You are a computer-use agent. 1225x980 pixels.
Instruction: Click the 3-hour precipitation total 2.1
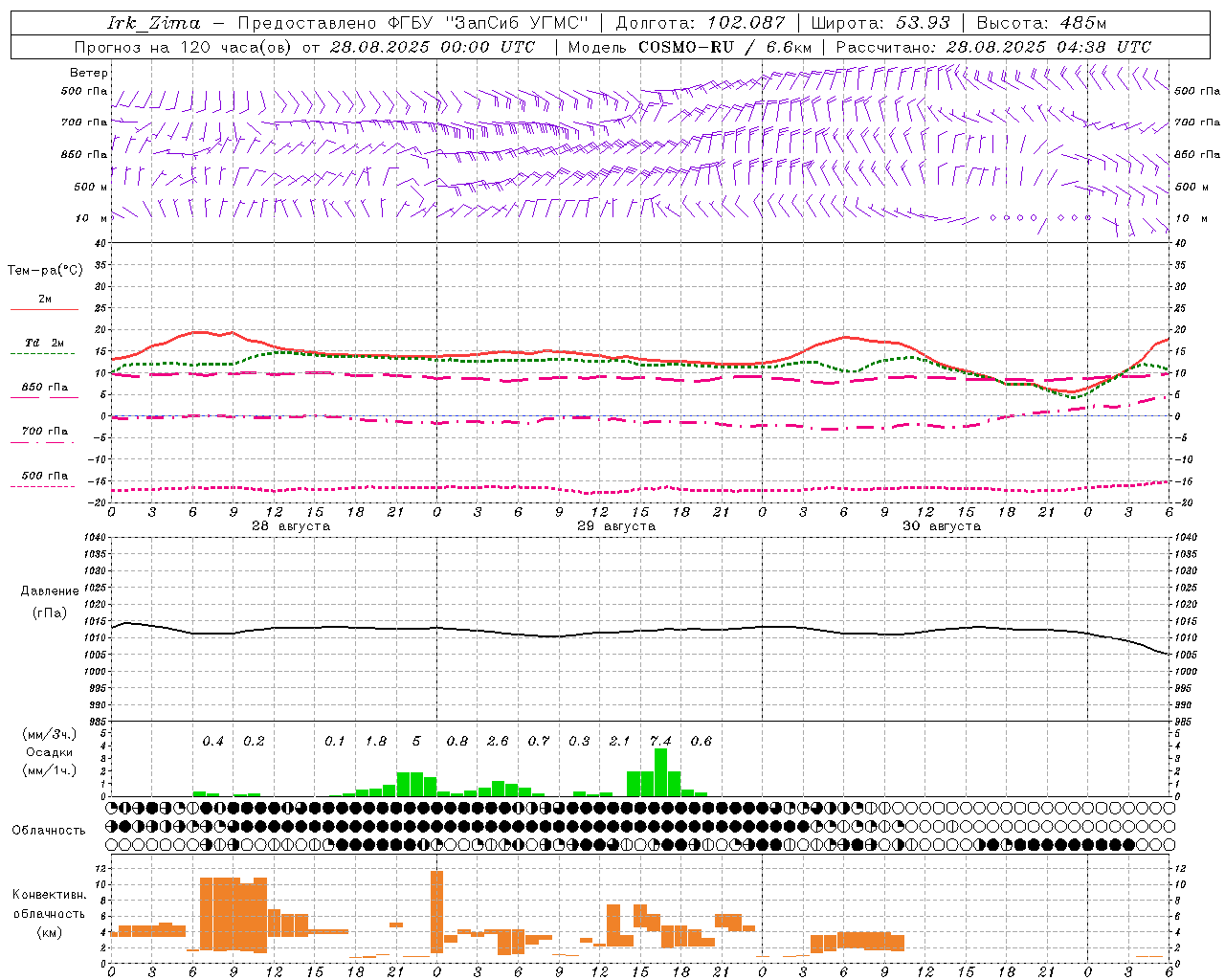(620, 741)
